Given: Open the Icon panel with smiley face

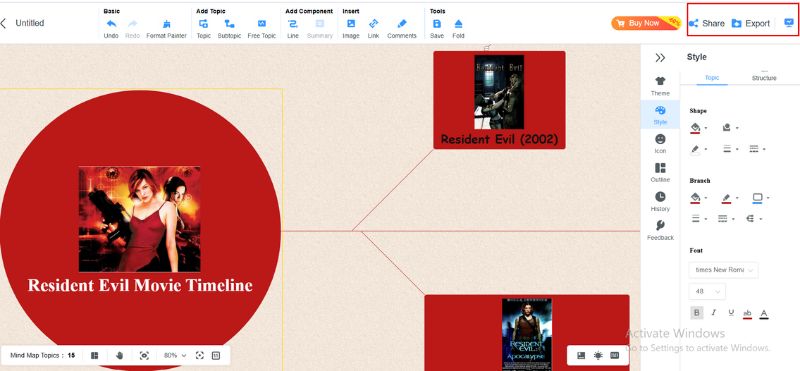Looking at the screenshot, I should click(660, 143).
